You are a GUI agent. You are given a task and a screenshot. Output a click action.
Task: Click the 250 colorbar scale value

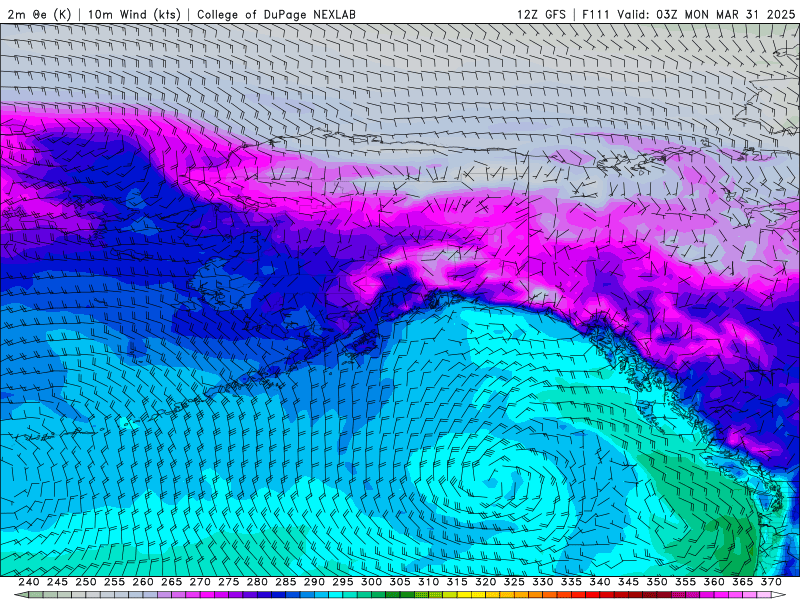[86, 582]
